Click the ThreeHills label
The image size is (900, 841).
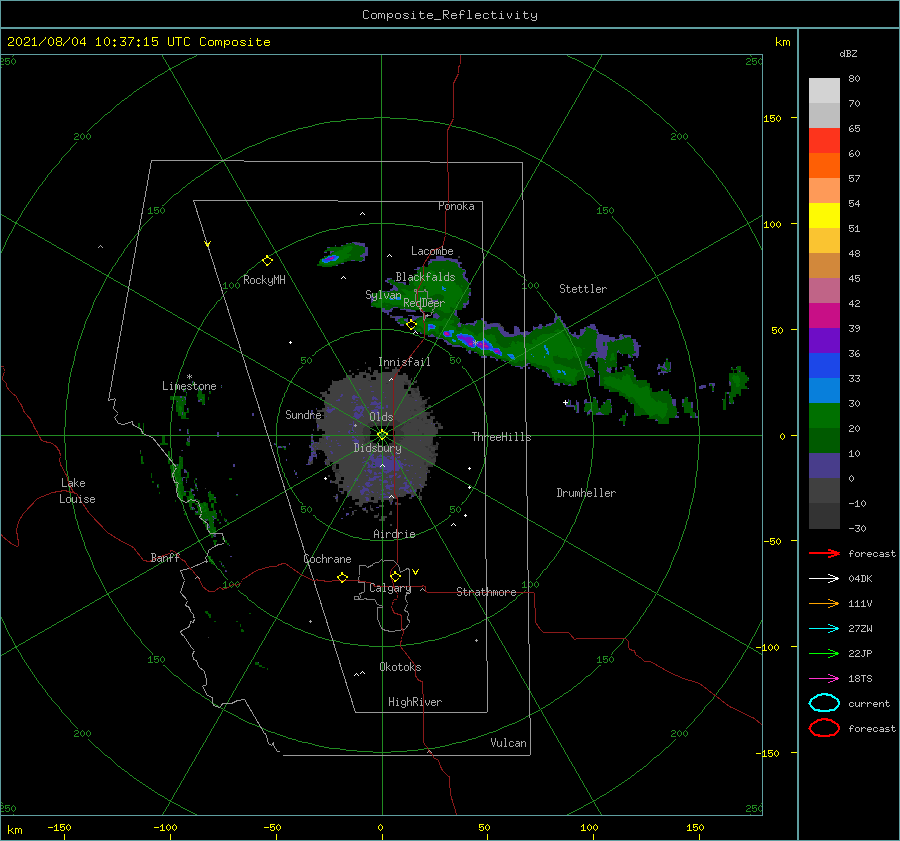coord(501,437)
